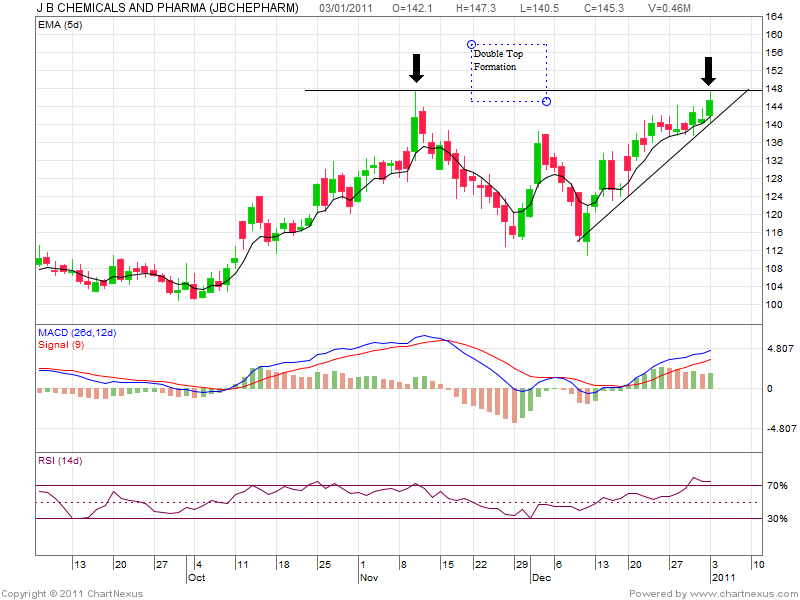The width and height of the screenshot is (800, 600).
Task: Click the 30% level label on RSI
Action: 778,519
